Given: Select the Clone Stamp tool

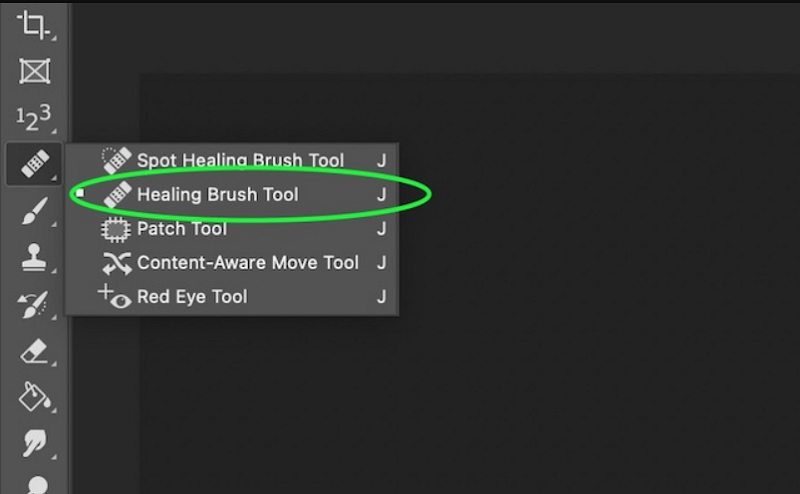Looking at the screenshot, I should (35, 259).
